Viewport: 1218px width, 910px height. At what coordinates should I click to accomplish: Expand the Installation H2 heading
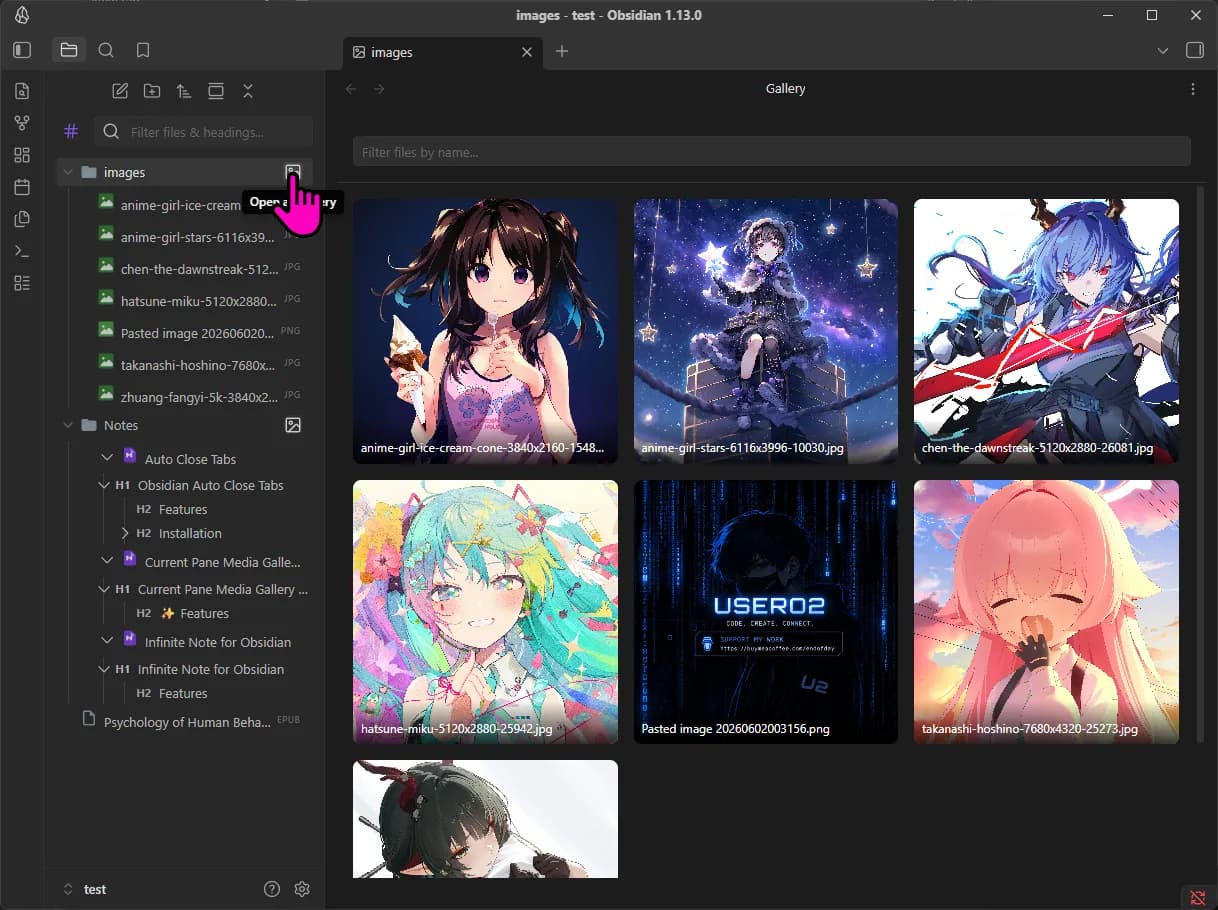pyautogui.click(x=125, y=533)
